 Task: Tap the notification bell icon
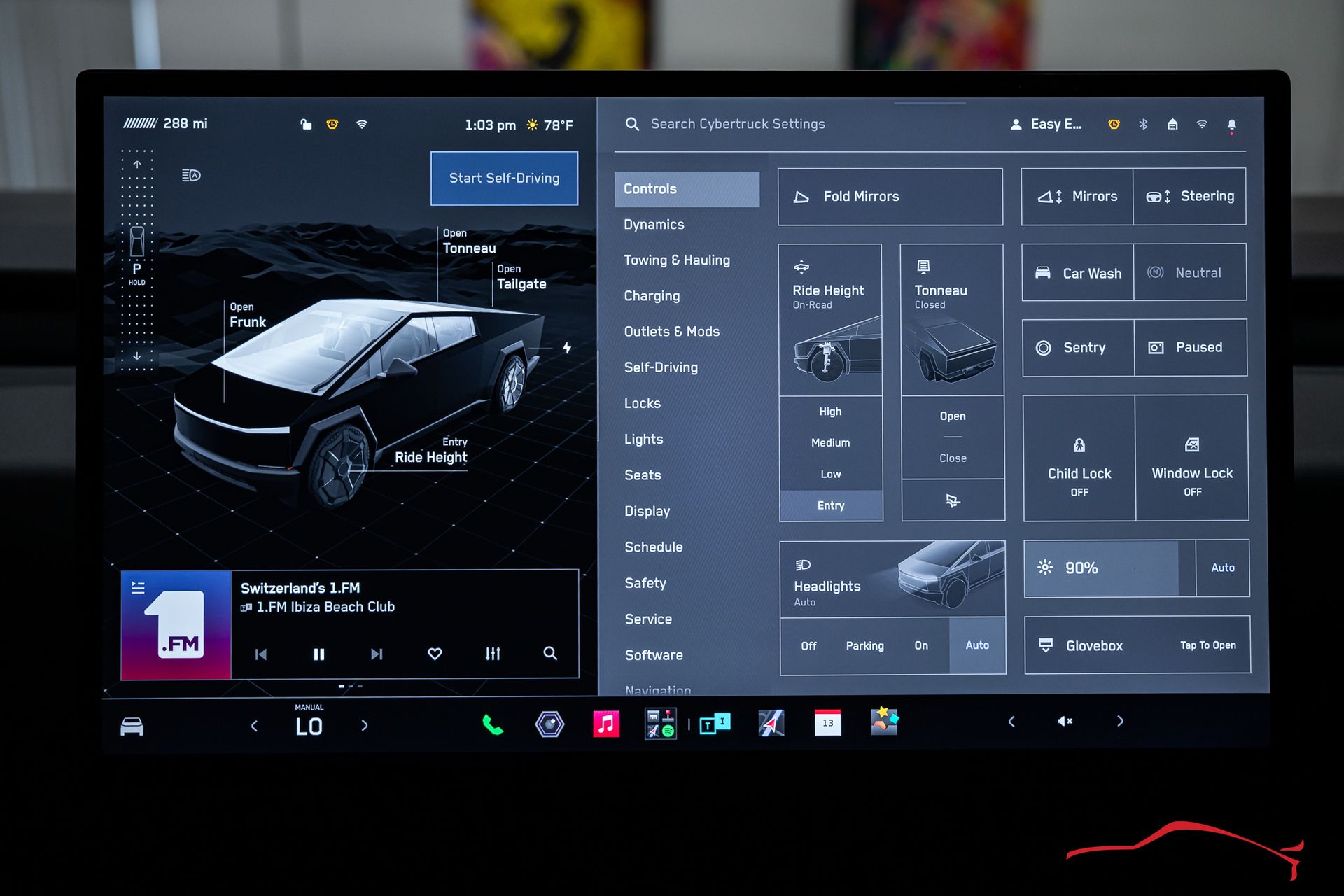pyautogui.click(x=1231, y=125)
